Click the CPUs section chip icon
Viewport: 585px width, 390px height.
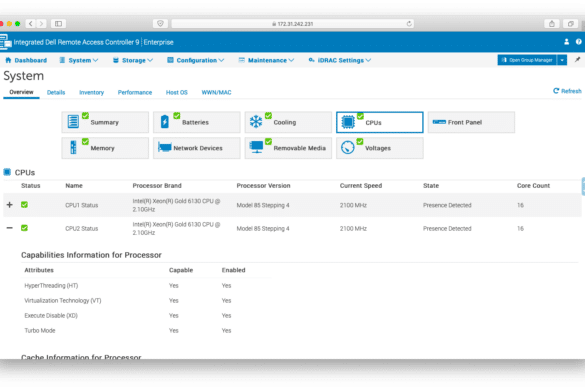[7, 172]
